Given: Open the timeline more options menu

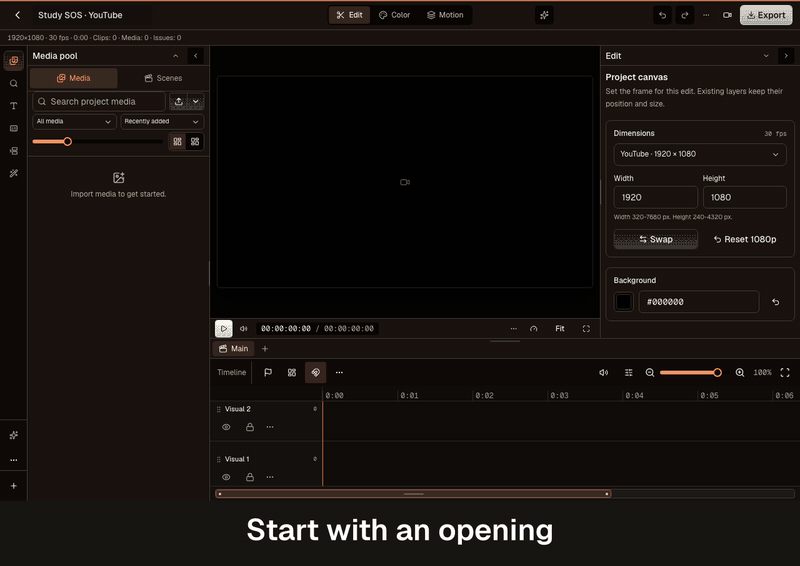Looking at the screenshot, I should pos(339,373).
